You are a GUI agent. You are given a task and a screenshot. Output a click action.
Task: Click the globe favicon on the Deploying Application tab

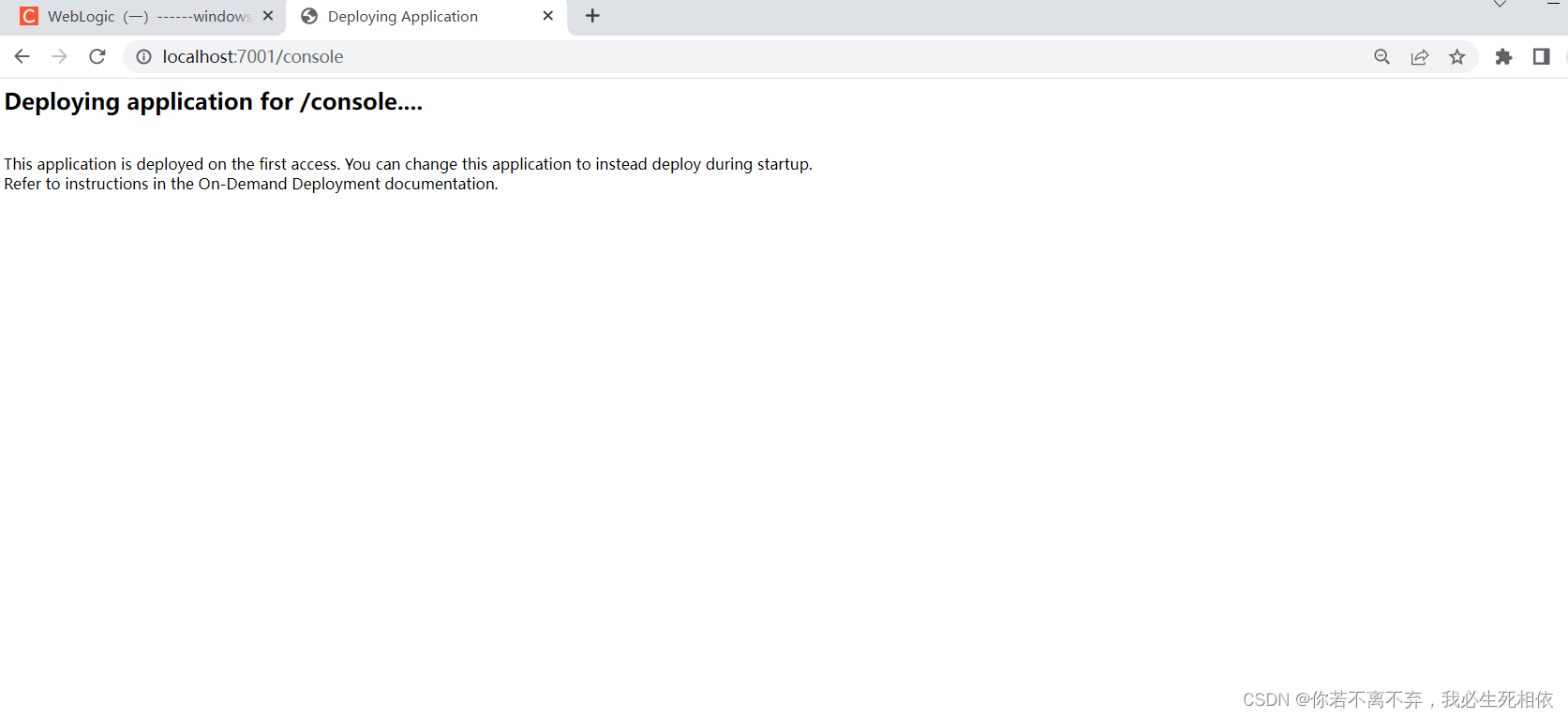coord(309,16)
